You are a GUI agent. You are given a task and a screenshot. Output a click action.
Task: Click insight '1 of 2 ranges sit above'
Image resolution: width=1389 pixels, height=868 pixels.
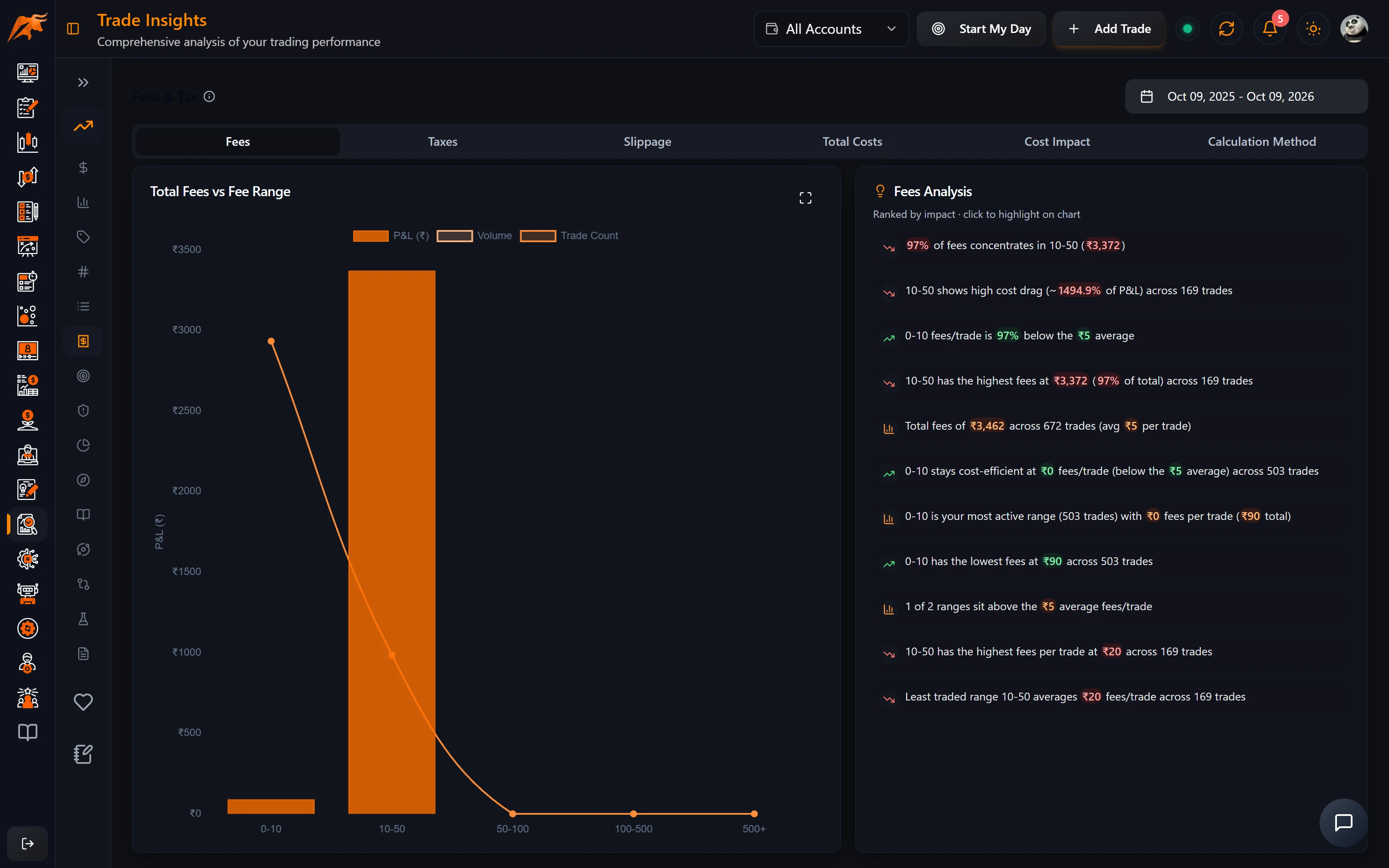point(1111,607)
